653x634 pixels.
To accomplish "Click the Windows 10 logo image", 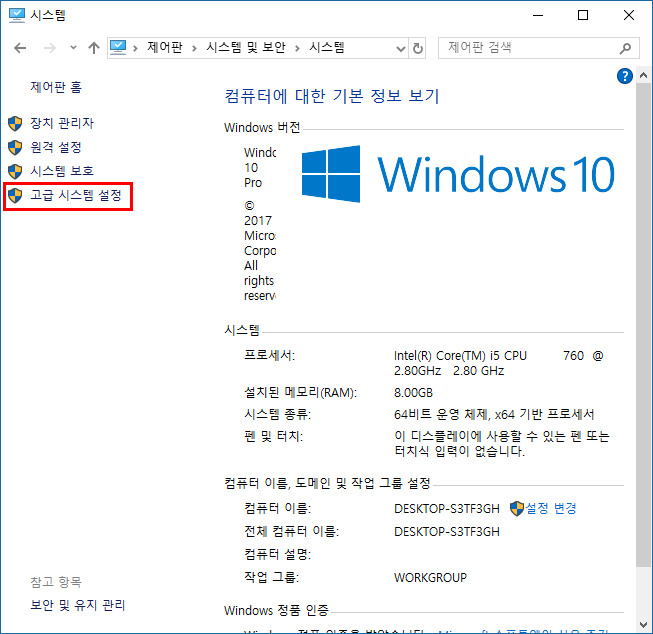I will pos(458,174).
